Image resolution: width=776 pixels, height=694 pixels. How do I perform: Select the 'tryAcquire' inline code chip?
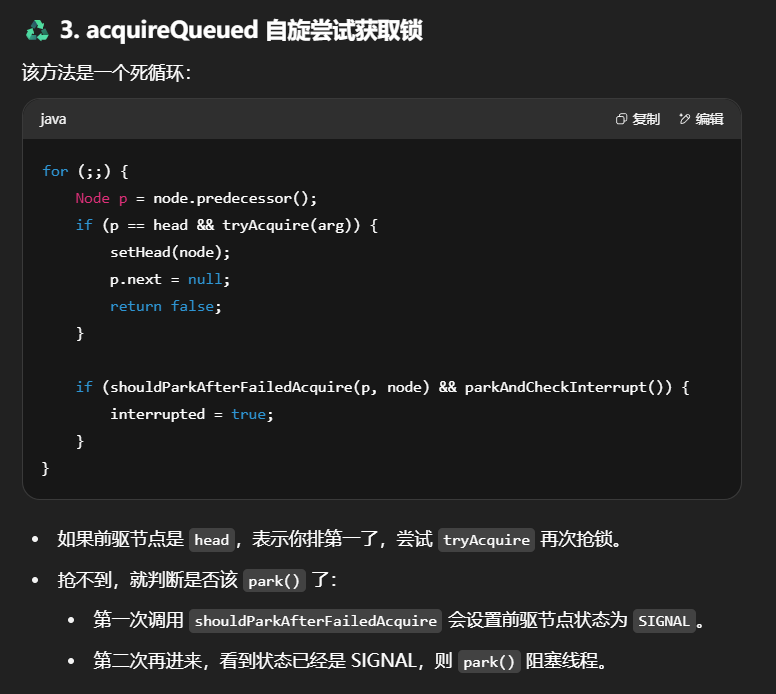[486, 540]
